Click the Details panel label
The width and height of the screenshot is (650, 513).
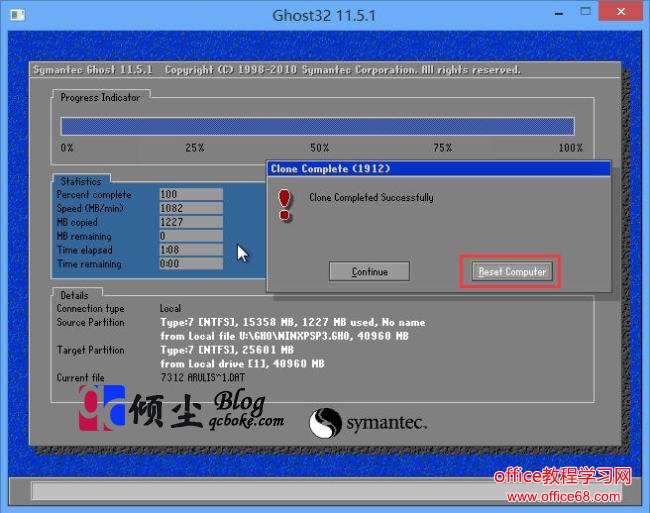pyautogui.click(x=75, y=295)
